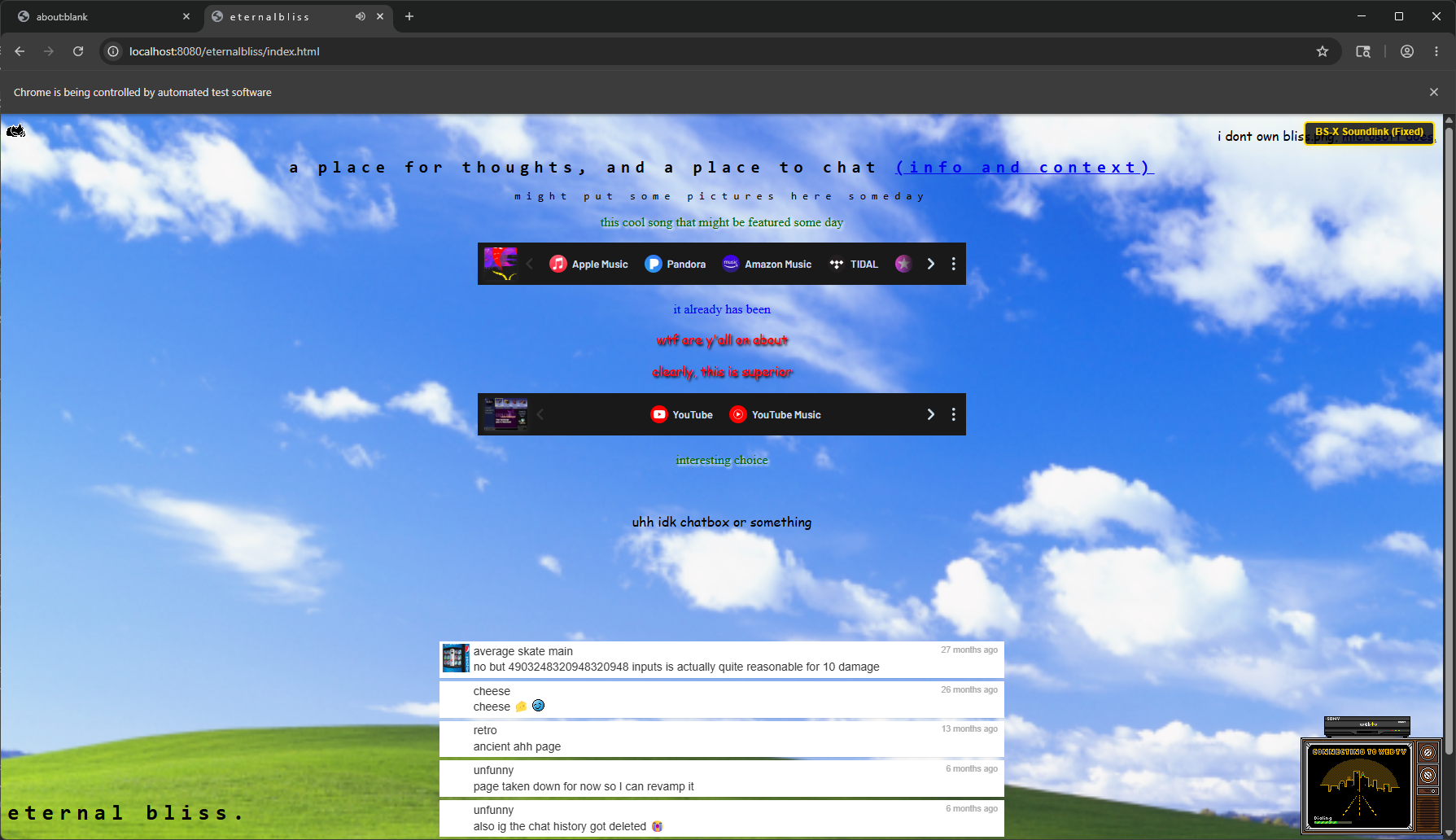This screenshot has width=1456, height=840.
Task: Open the TIDAL streaming link
Action: [x=854, y=264]
